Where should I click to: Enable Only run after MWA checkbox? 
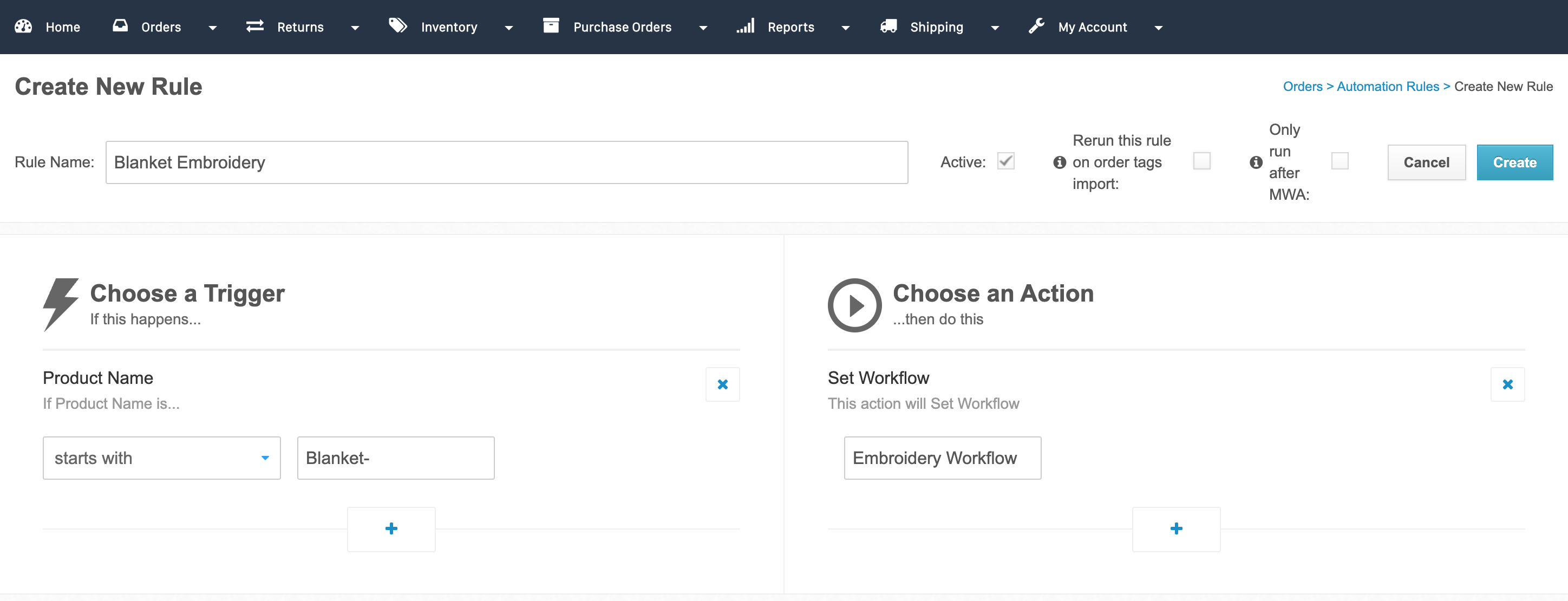pos(1340,161)
